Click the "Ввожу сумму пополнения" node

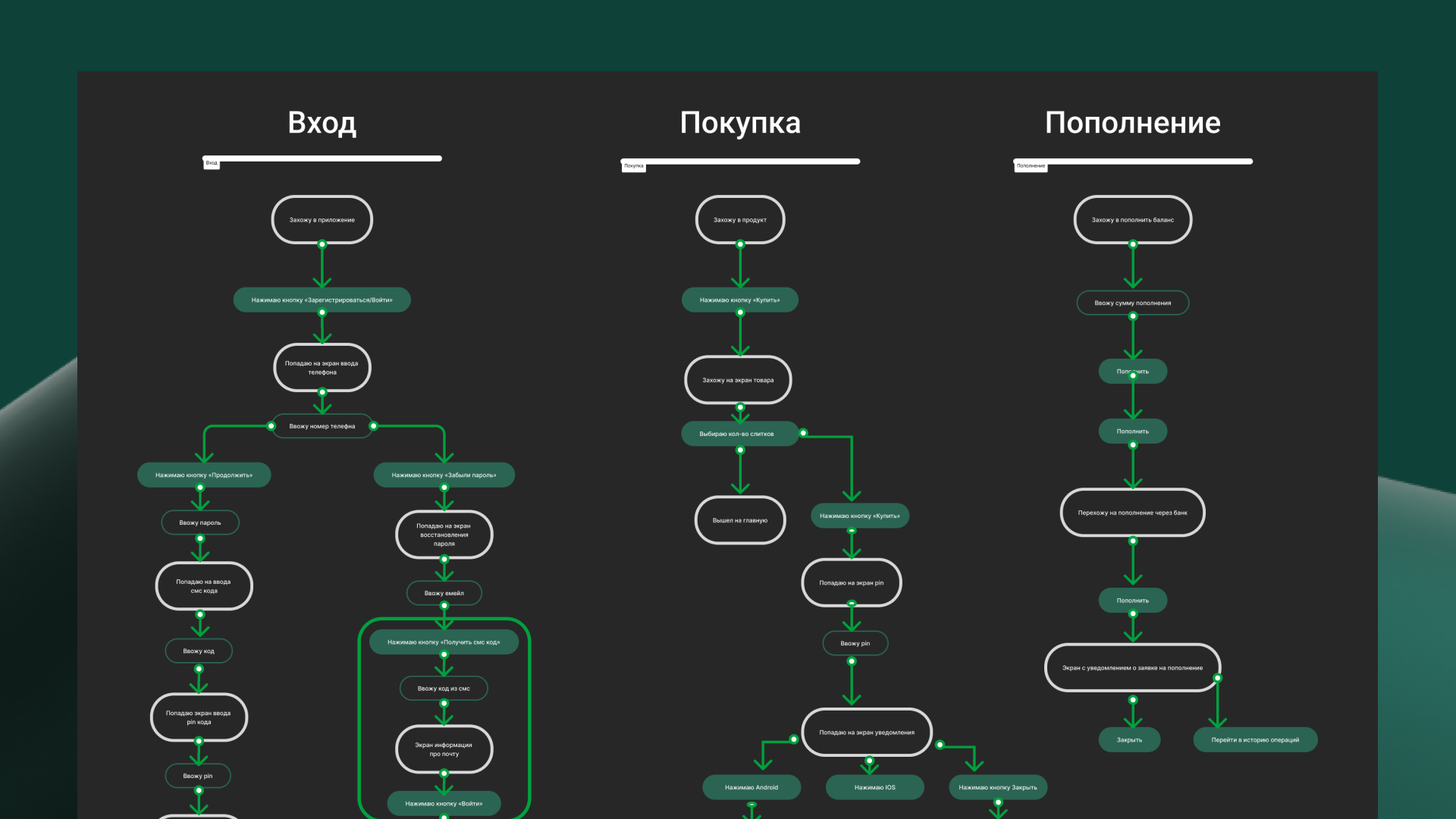point(1133,303)
